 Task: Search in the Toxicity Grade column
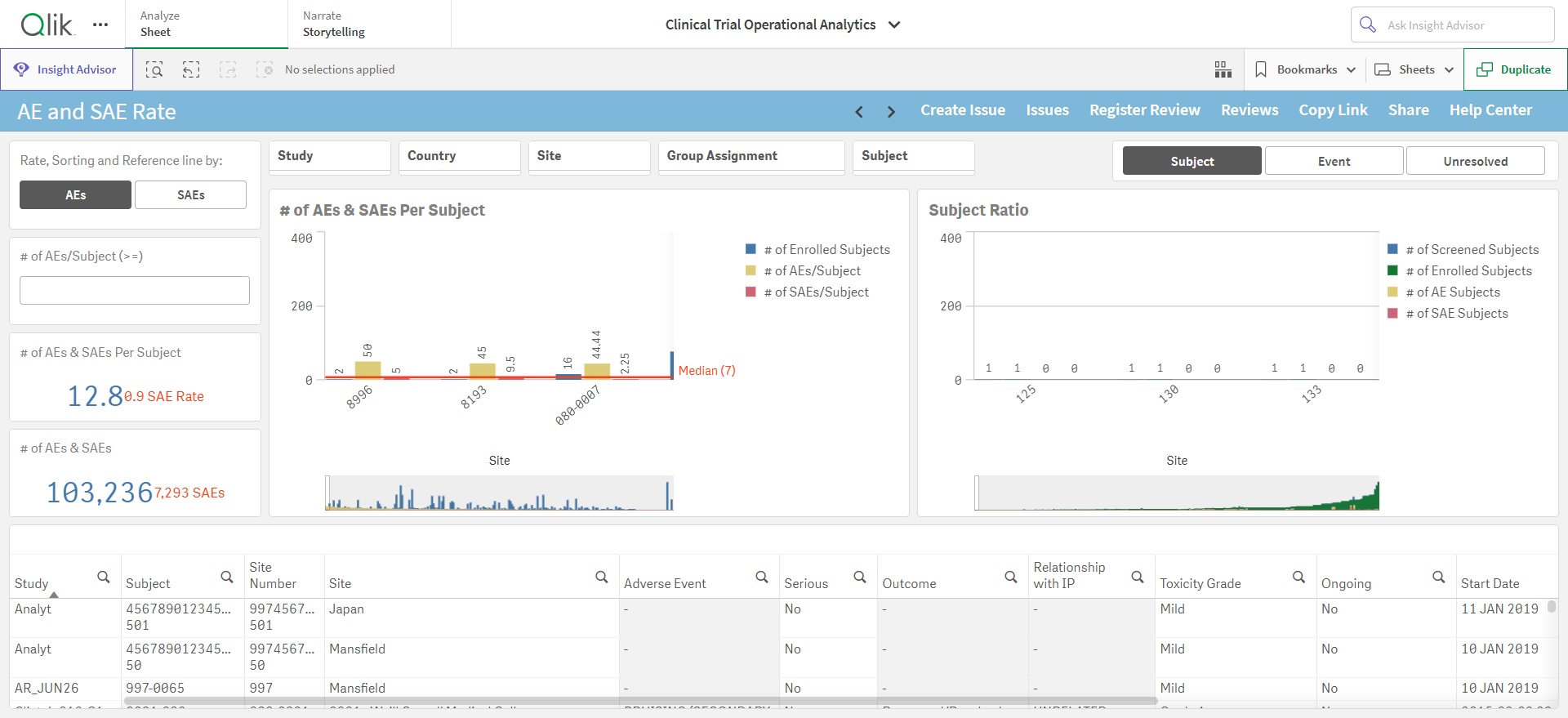[1298, 577]
